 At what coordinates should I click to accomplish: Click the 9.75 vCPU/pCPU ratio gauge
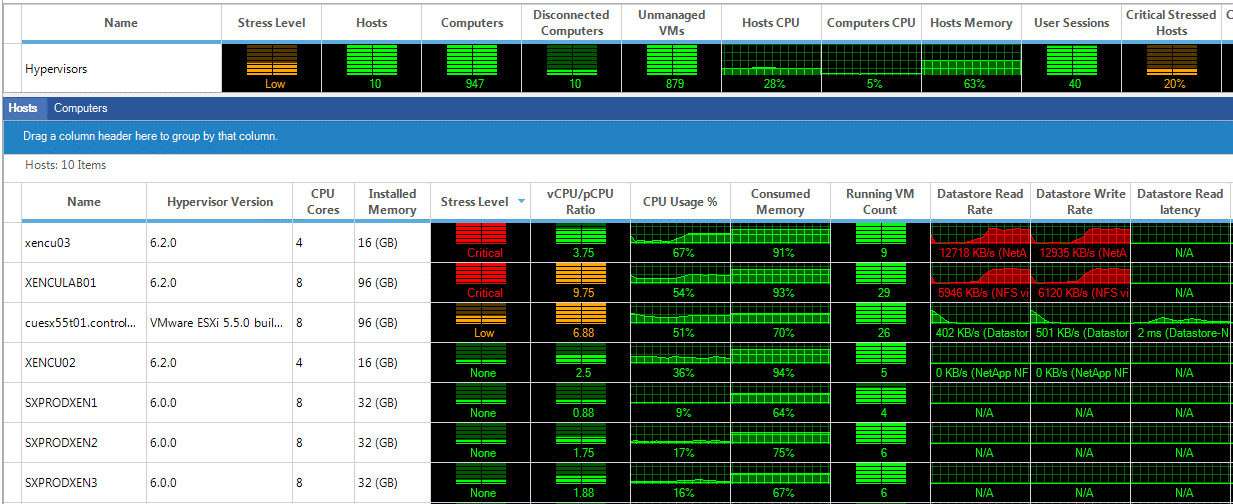tap(580, 281)
